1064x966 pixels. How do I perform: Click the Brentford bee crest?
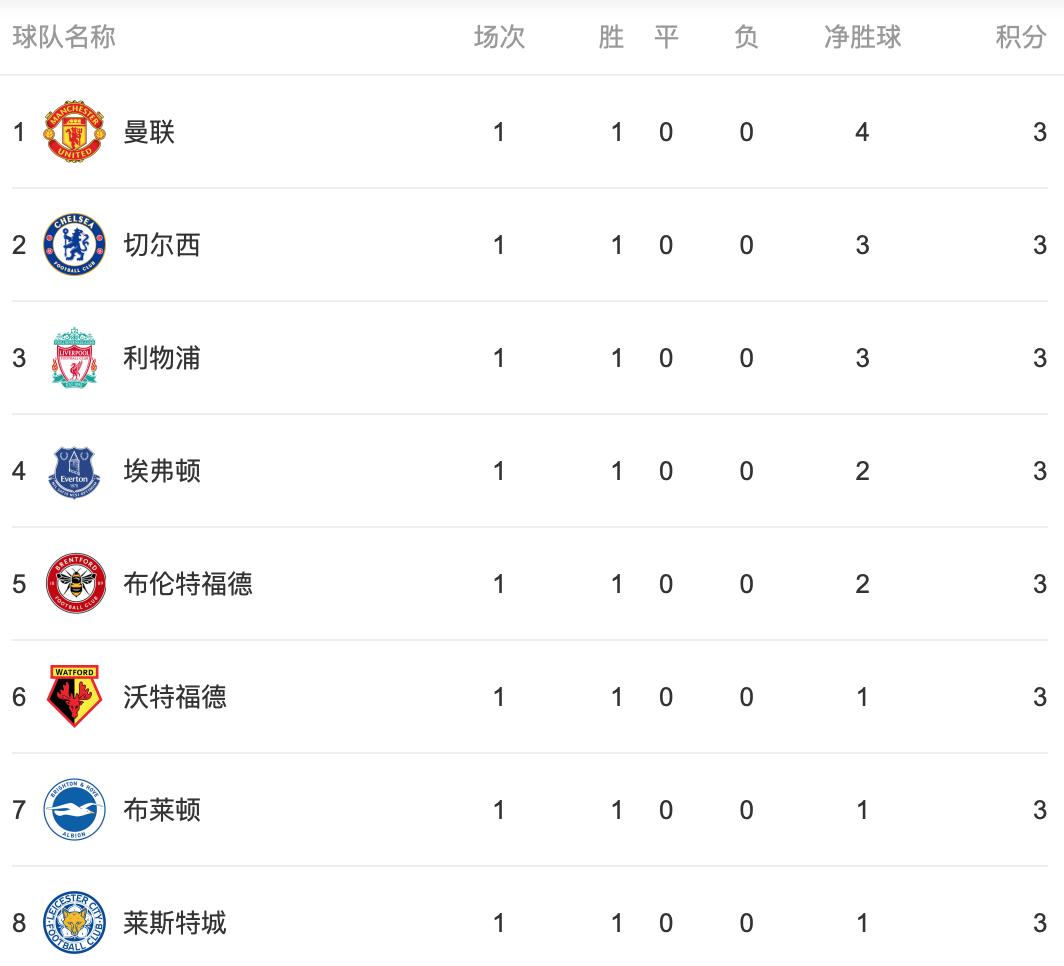click(73, 584)
